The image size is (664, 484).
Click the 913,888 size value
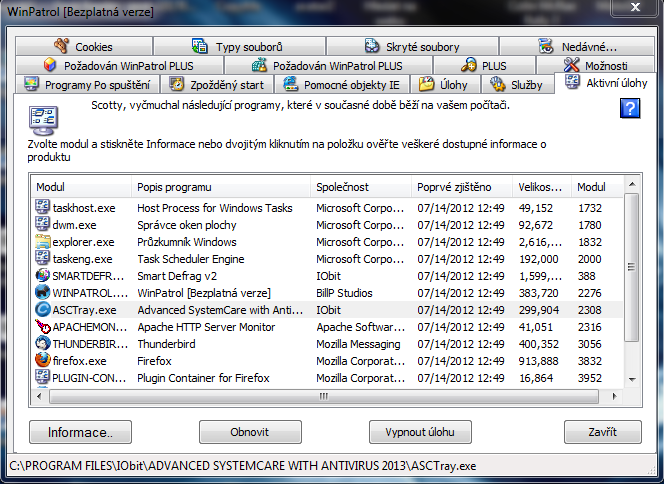tap(539, 361)
